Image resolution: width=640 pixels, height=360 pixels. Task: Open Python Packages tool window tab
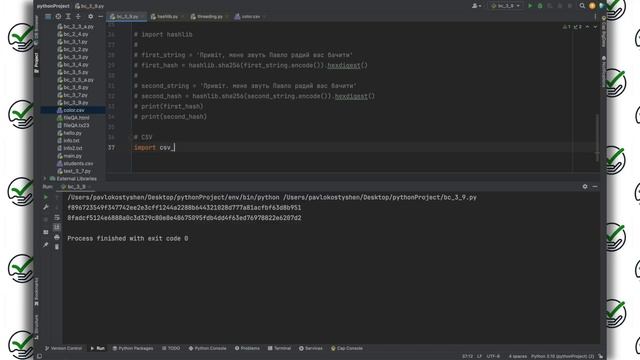point(133,348)
